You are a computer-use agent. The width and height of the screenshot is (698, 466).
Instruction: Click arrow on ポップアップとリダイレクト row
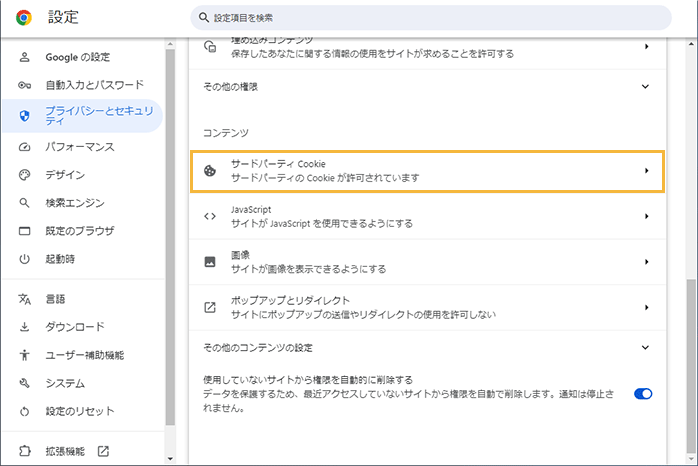point(646,307)
